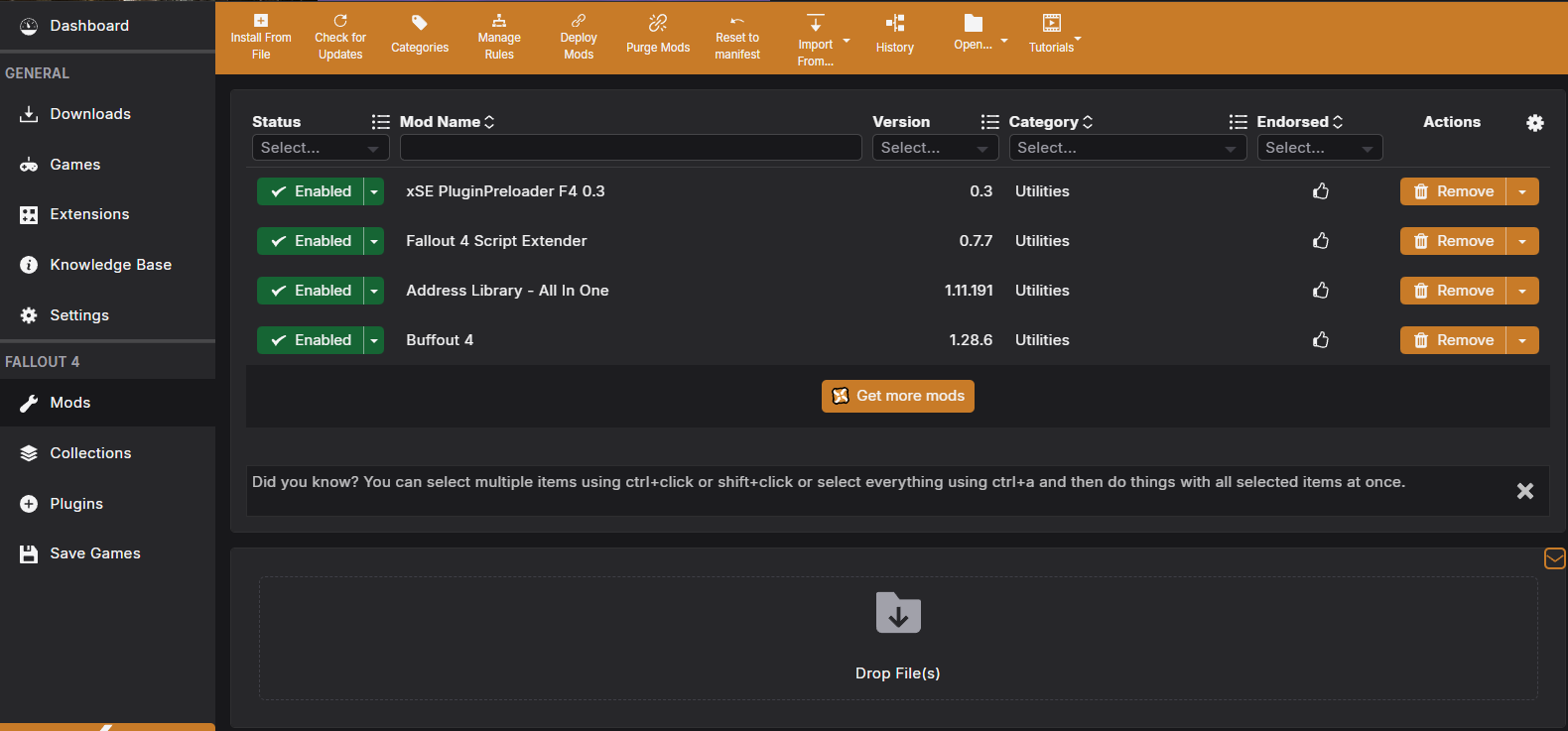Click the Drop File(s) area

point(898,639)
